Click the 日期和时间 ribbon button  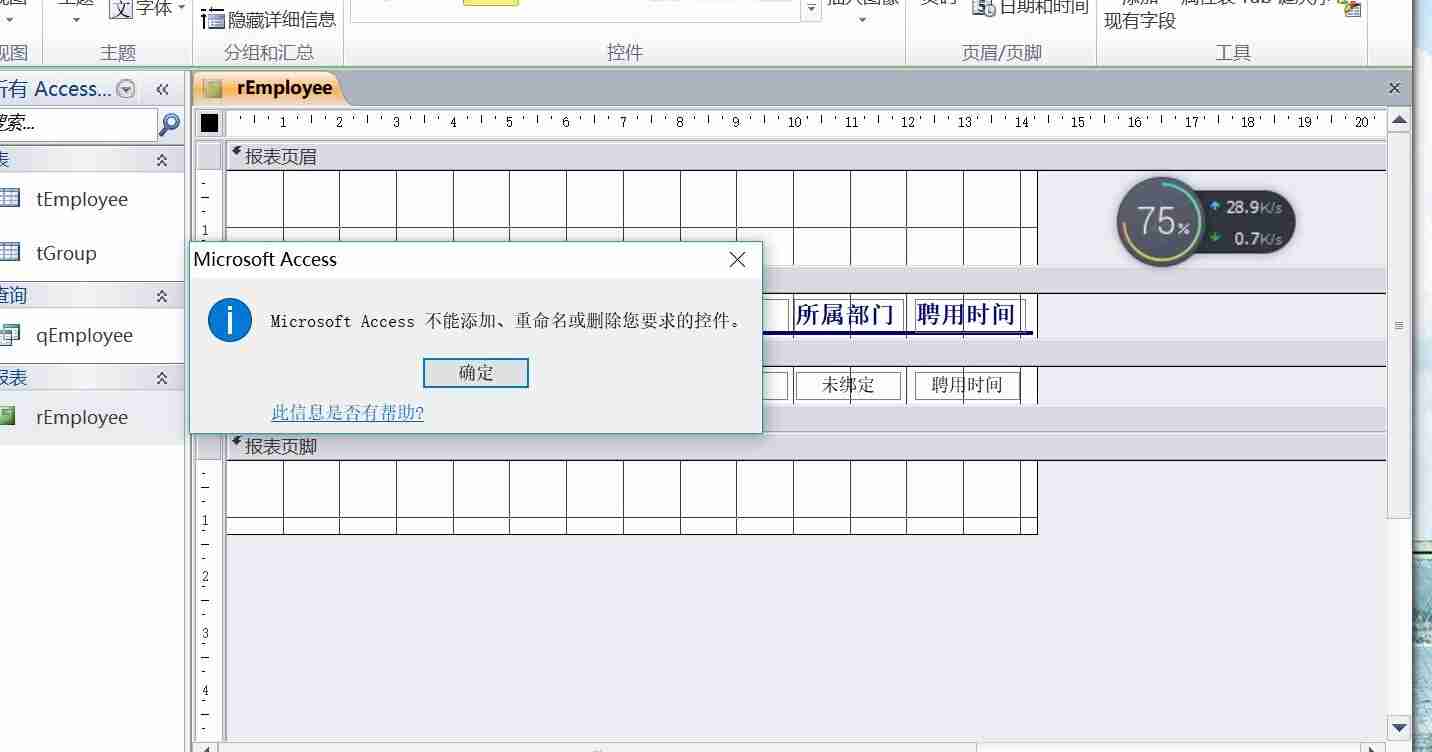[x=1030, y=8]
